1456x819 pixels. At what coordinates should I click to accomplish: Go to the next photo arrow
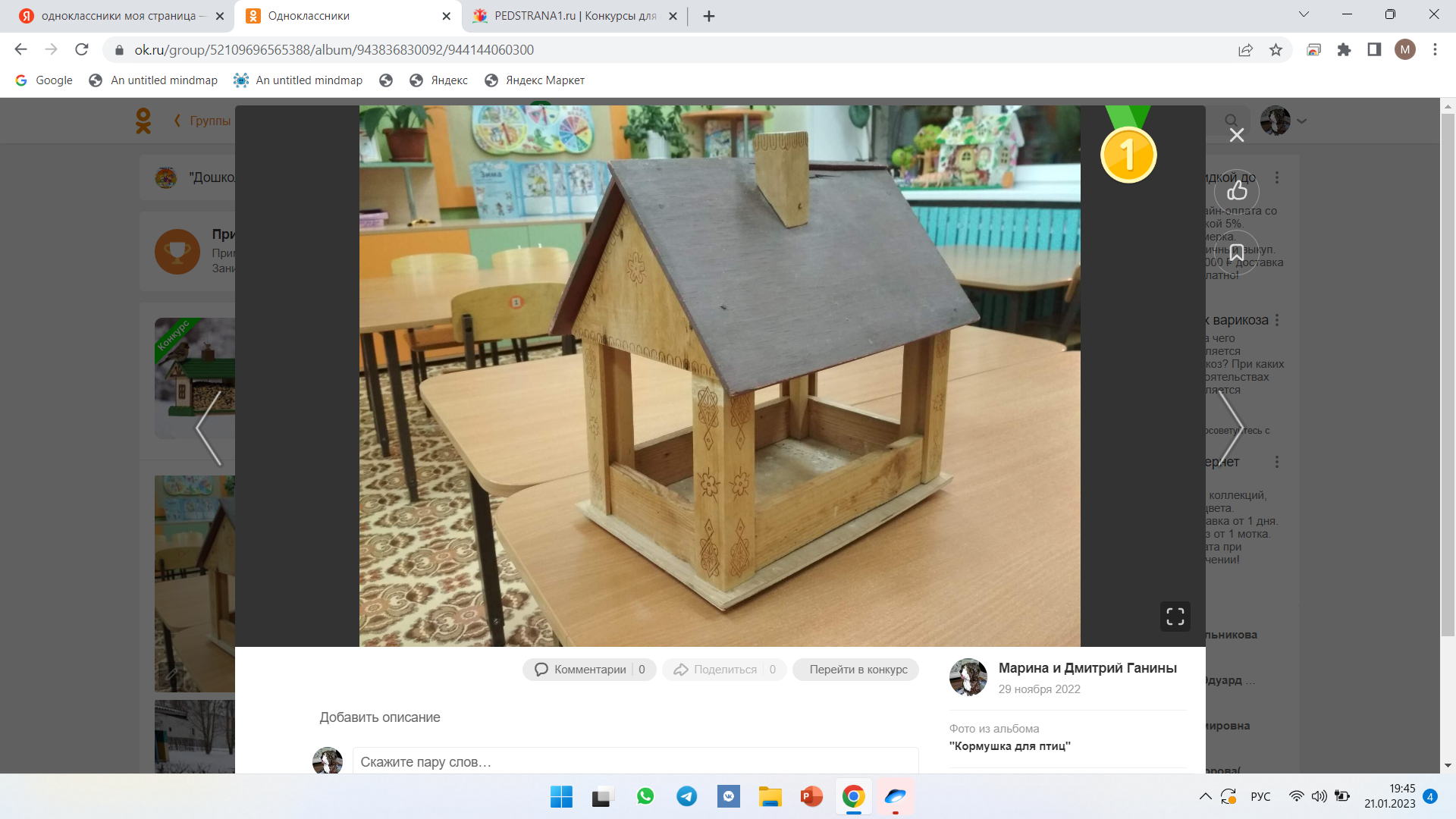(x=1229, y=427)
